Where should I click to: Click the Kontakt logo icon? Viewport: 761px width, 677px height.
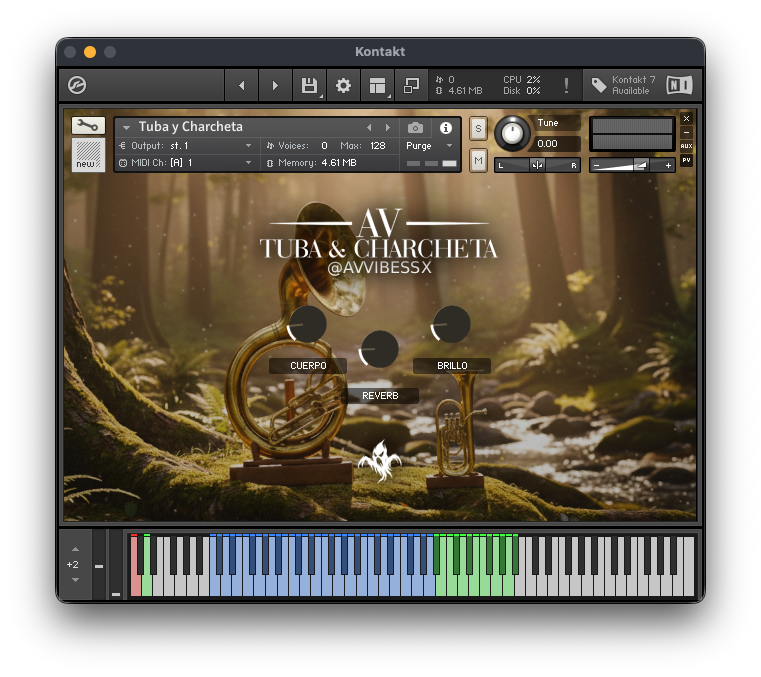77,85
